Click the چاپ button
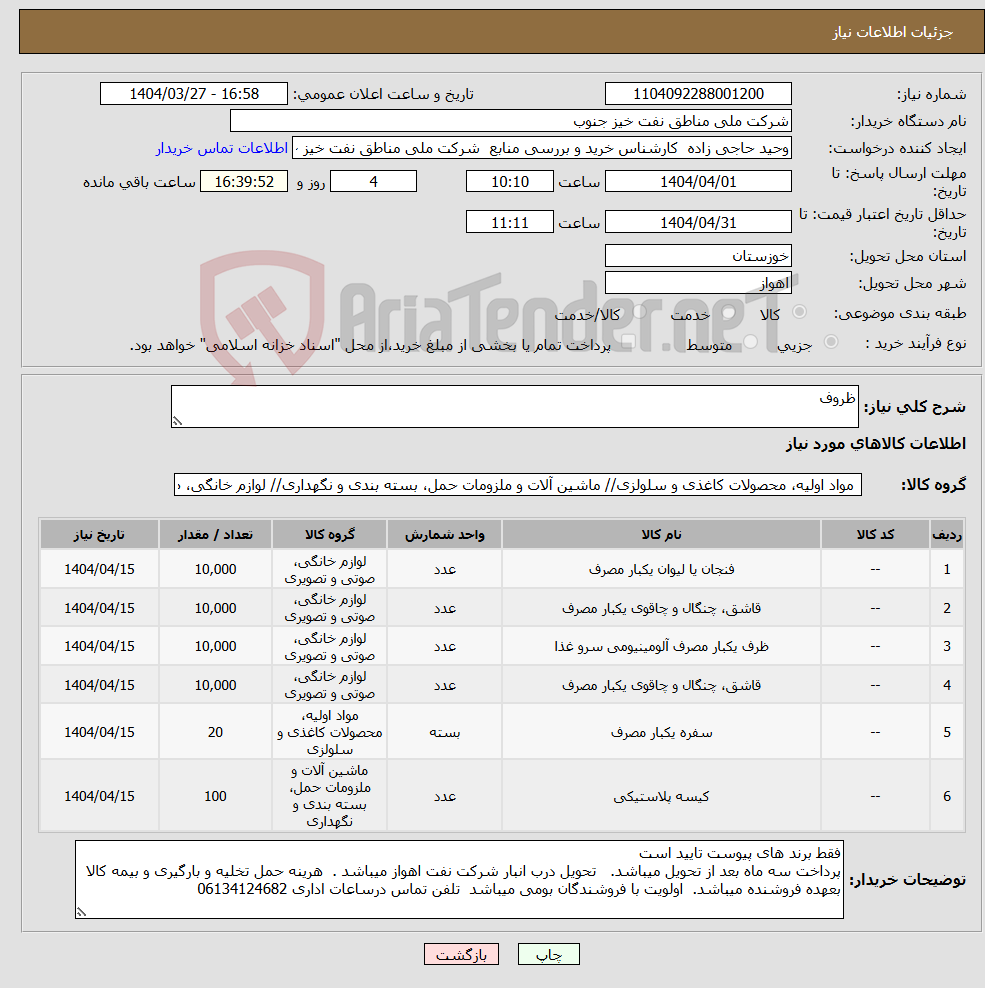The height and width of the screenshot is (988, 985). pyautogui.click(x=548, y=954)
